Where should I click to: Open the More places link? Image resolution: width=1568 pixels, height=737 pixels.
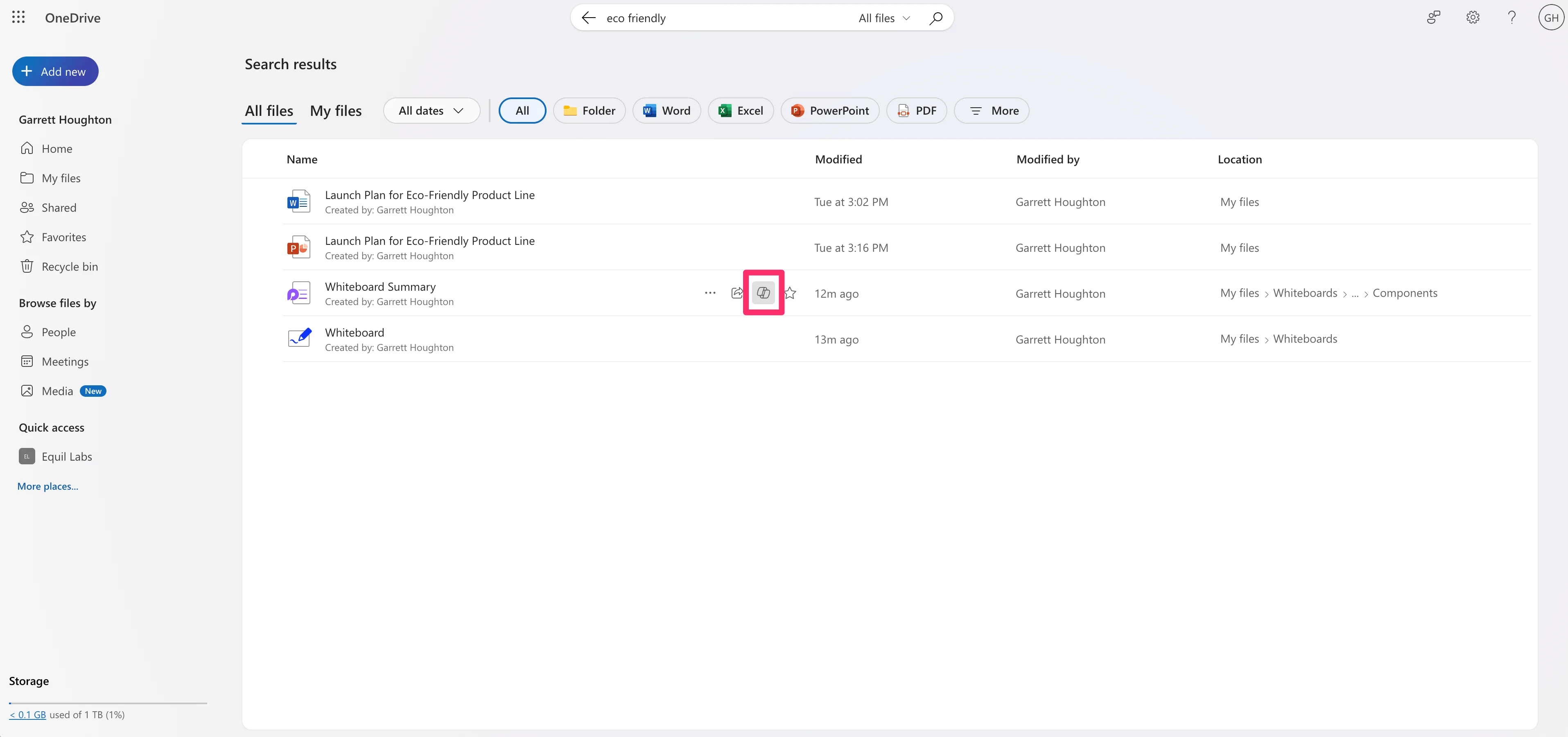tap(47, 486)
